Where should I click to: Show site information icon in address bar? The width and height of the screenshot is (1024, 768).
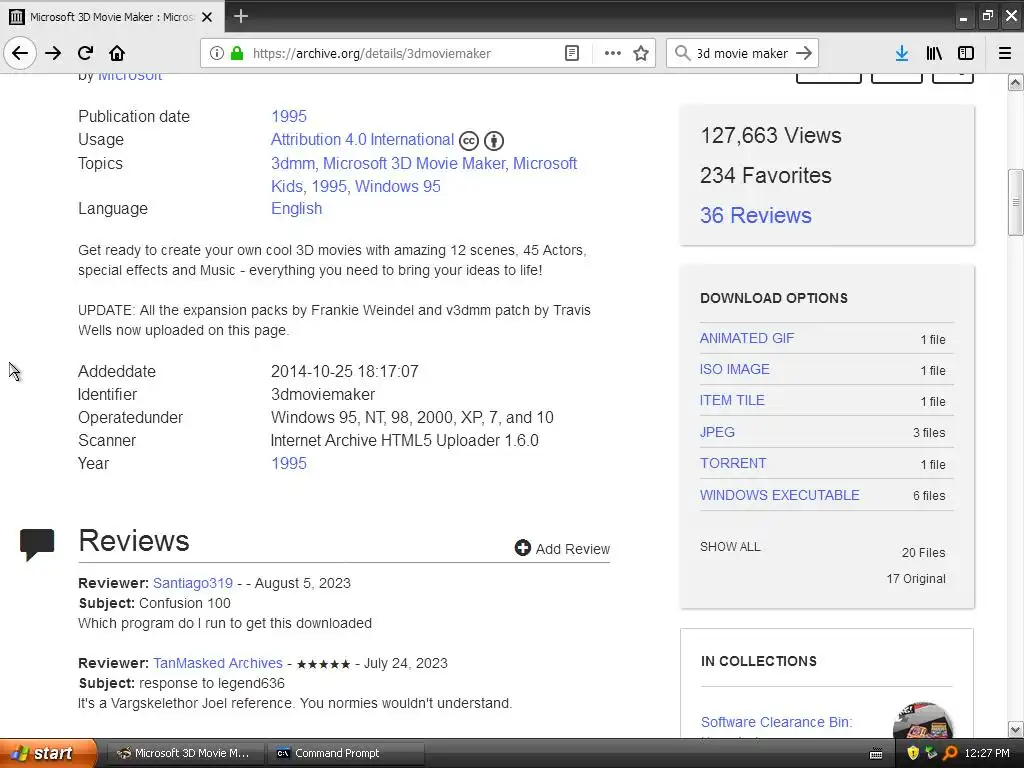(x=216, y=53)
